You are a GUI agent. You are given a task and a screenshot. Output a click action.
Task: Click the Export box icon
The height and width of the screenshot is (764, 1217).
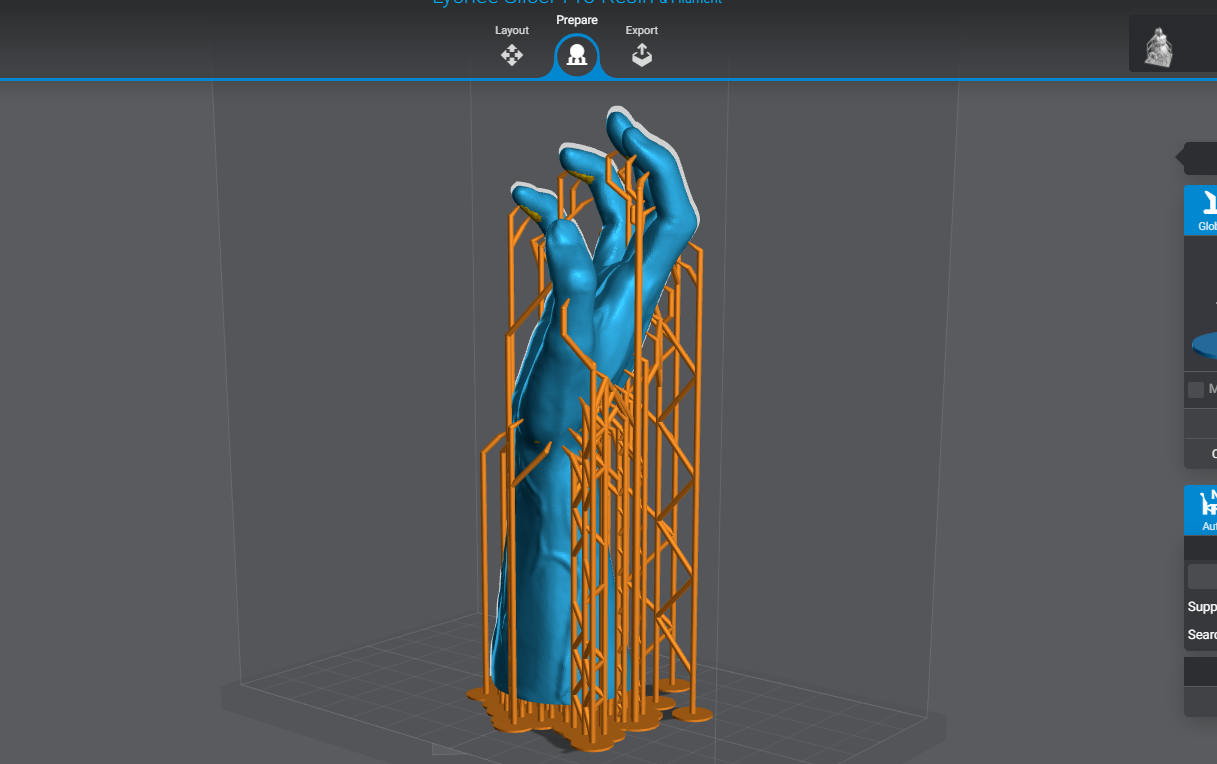coord(641,57)
